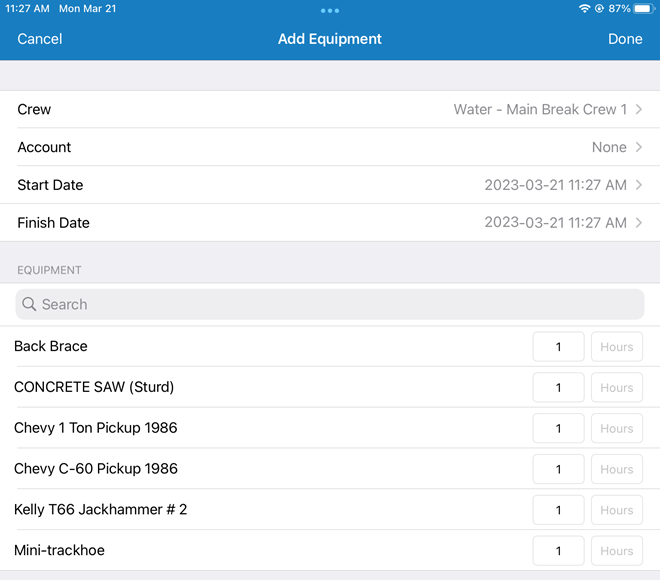
Task: Expand the Account chevron
Action: tap(638, 147)
